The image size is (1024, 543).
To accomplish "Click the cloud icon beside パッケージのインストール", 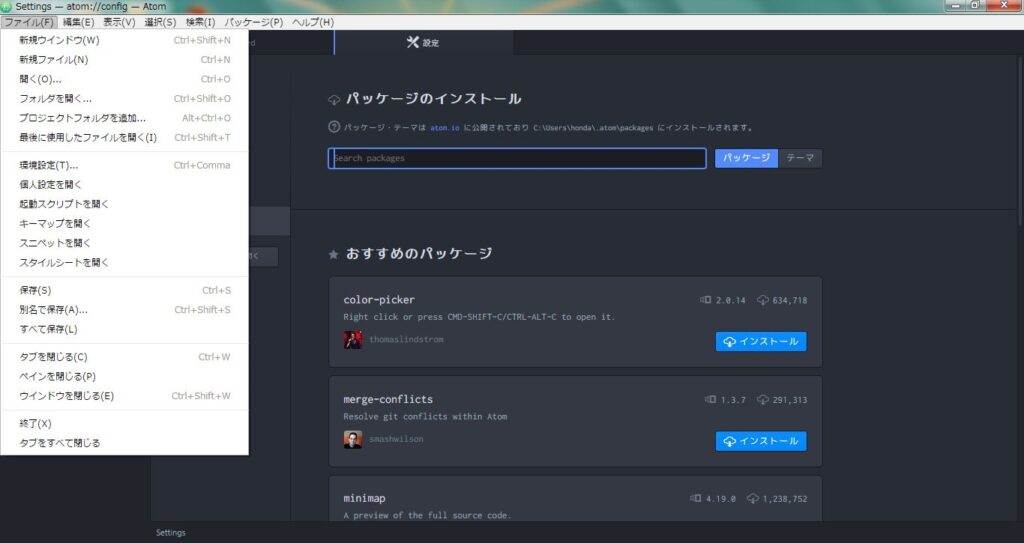I will point(334,100).
